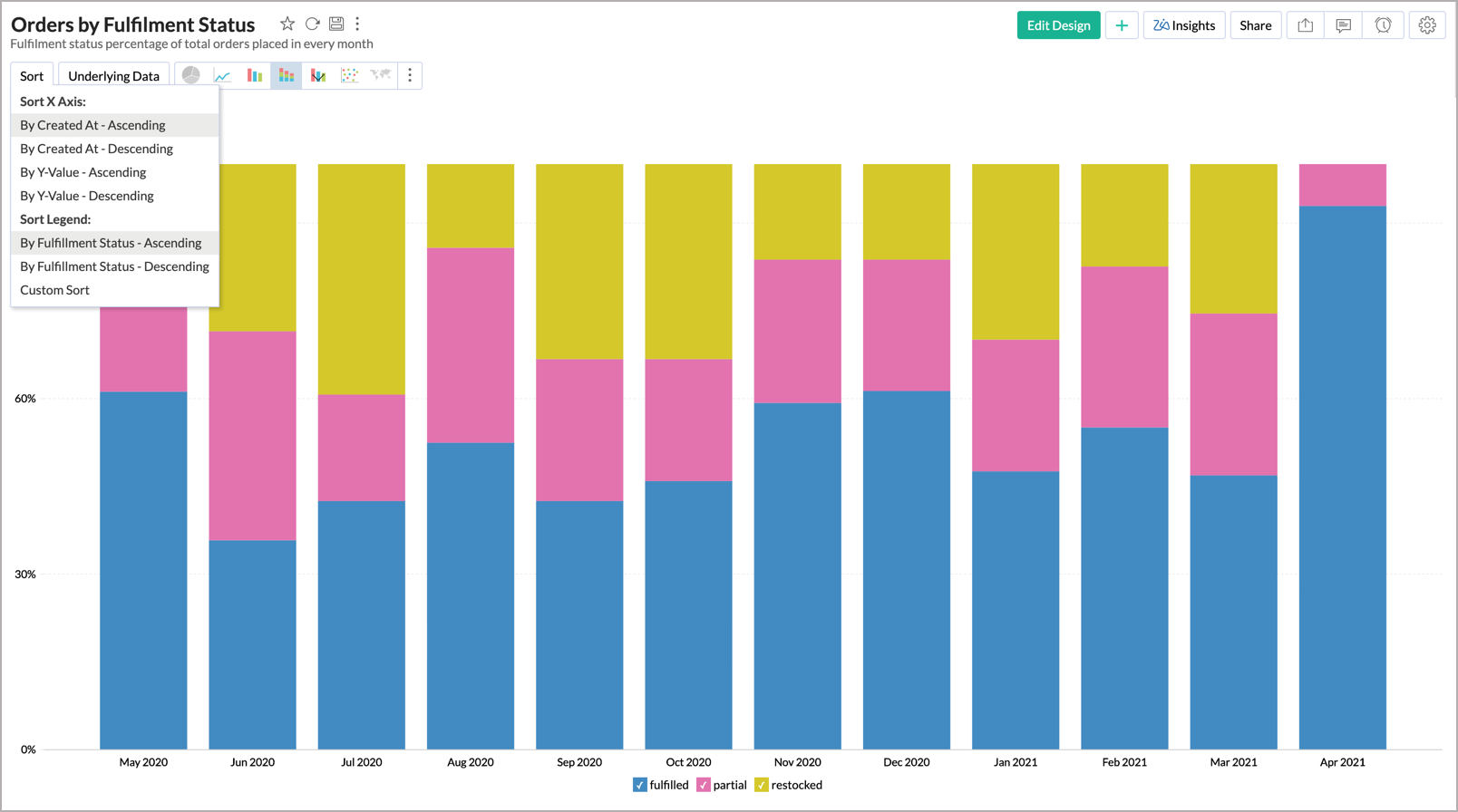
Task: Choose the combination chart type icon
Action: point(317,75)
